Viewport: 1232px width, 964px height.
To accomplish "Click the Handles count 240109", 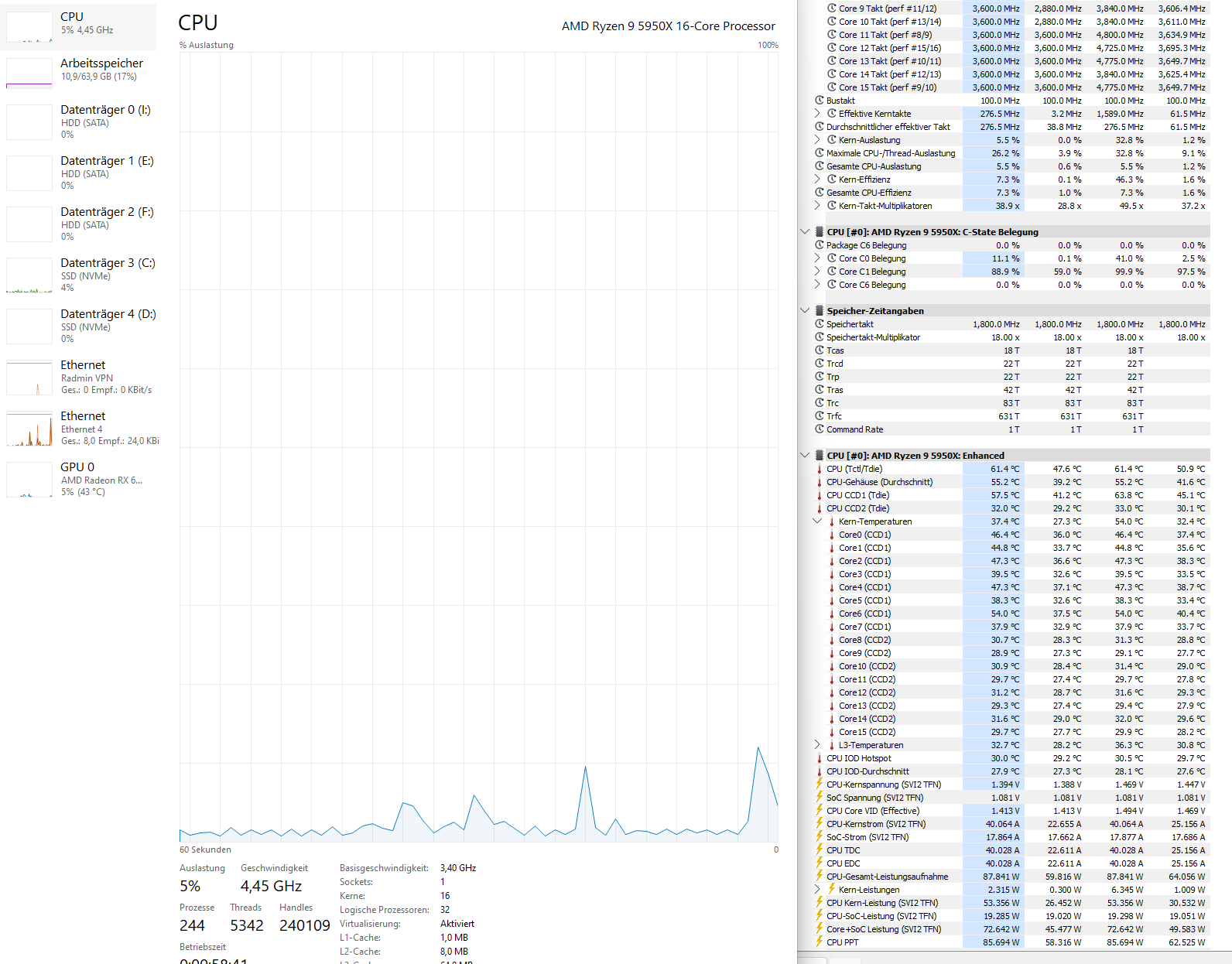I will 305,926.
